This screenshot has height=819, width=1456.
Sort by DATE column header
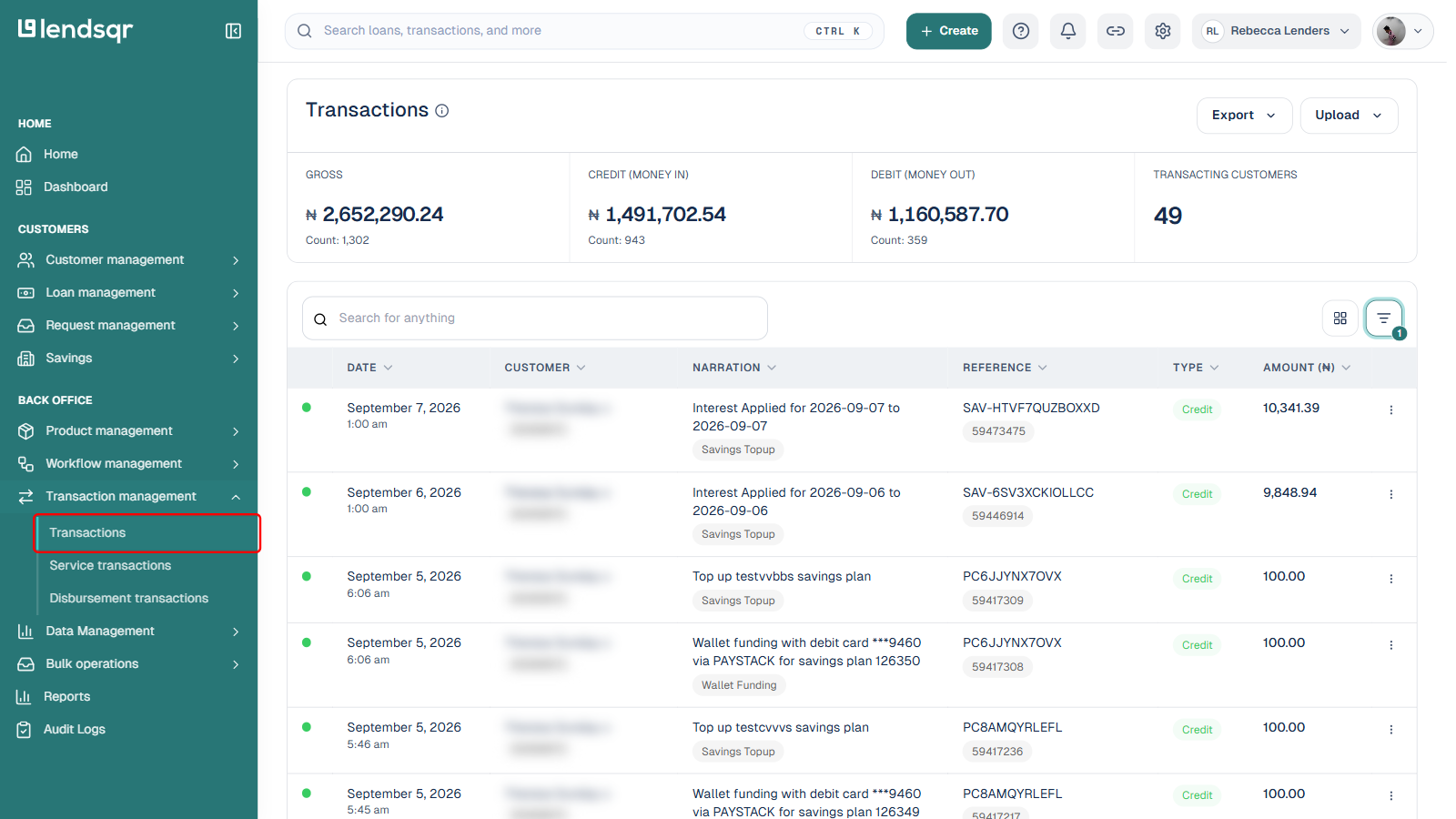pyautogui.click(x=369, y=368)
